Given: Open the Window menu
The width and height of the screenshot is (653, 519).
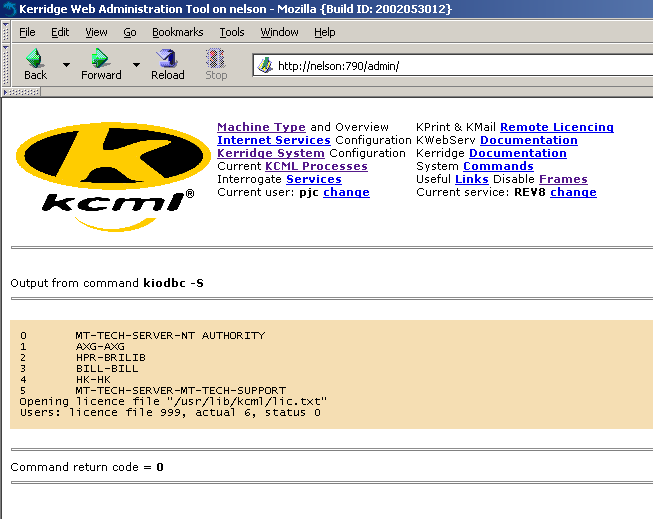Looking at the screenshot, I should (279, 32).
